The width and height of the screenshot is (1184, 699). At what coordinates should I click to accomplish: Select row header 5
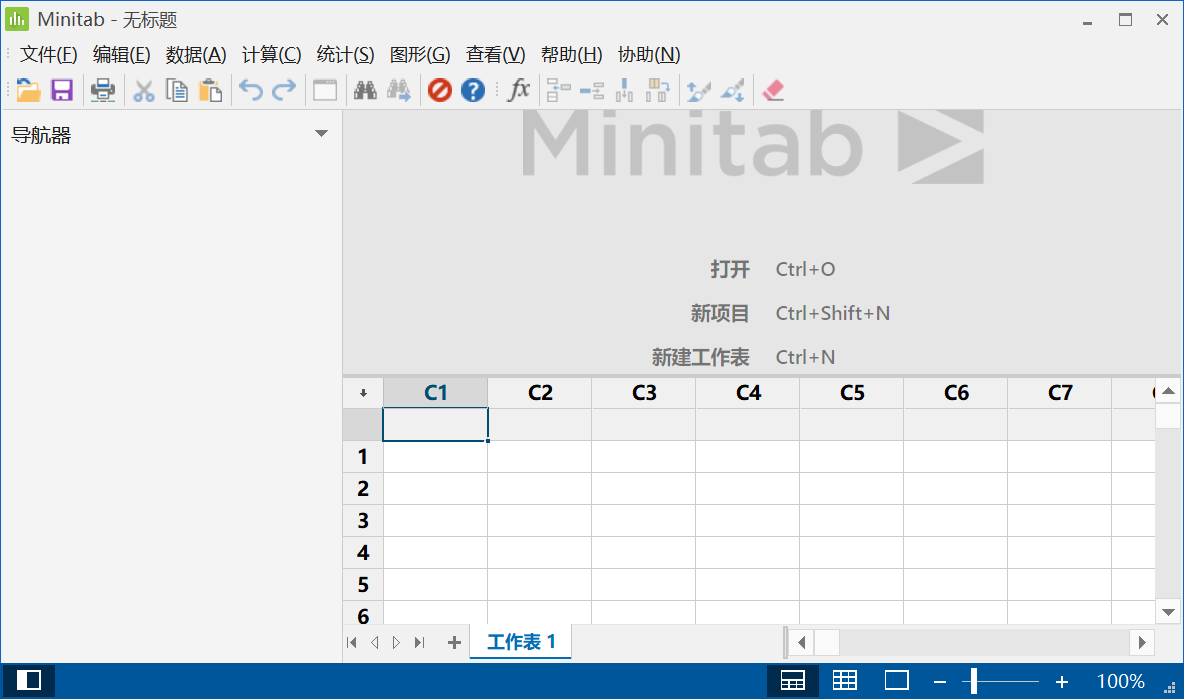(x=363, y=584)
